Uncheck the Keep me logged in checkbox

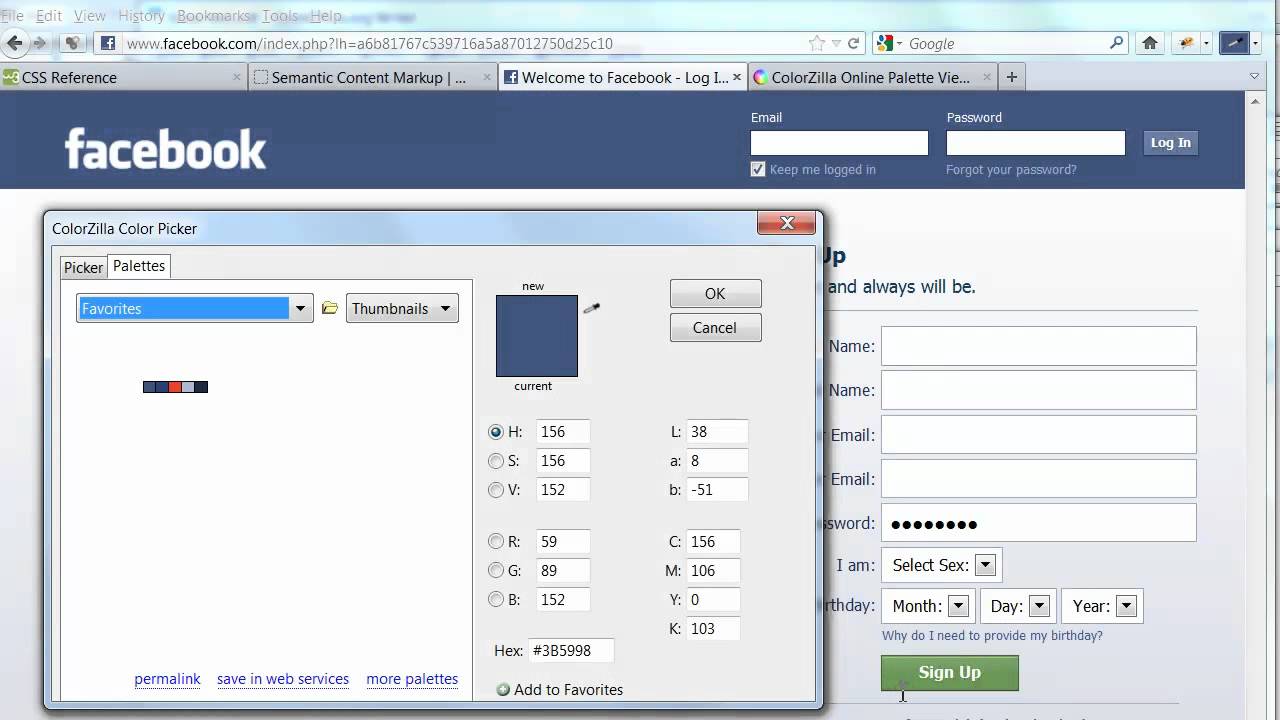pyautogui.click(x=758, y=169)
